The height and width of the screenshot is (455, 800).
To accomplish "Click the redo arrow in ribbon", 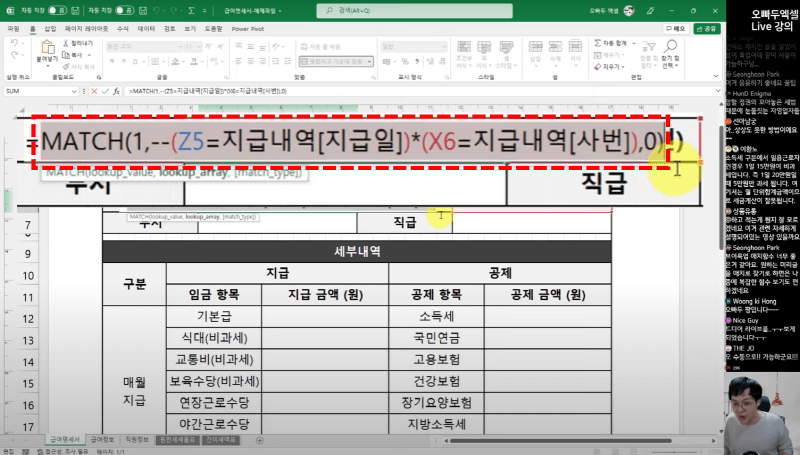I will click(14, 55).
